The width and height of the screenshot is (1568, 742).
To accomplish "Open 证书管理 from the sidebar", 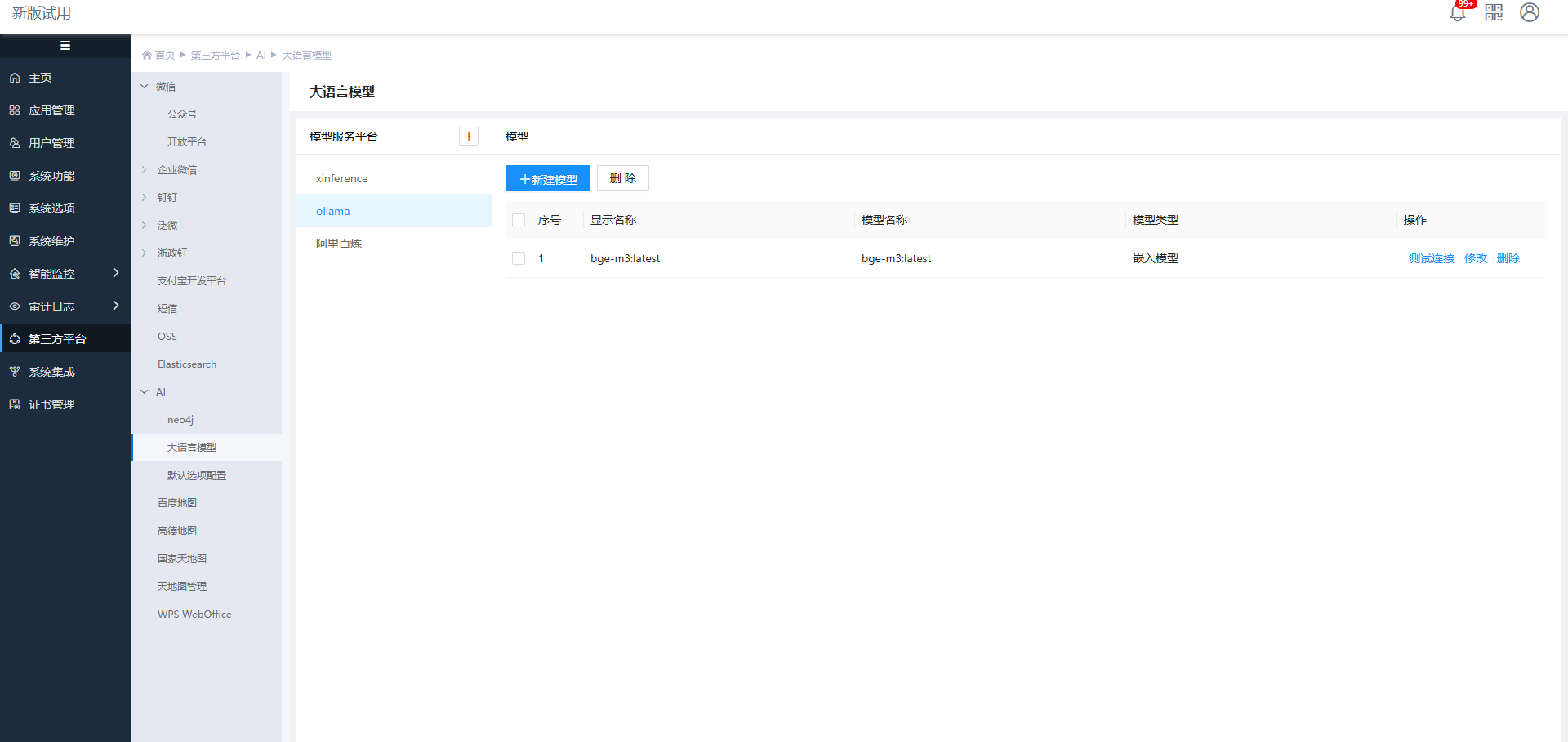I will point(51,405).
